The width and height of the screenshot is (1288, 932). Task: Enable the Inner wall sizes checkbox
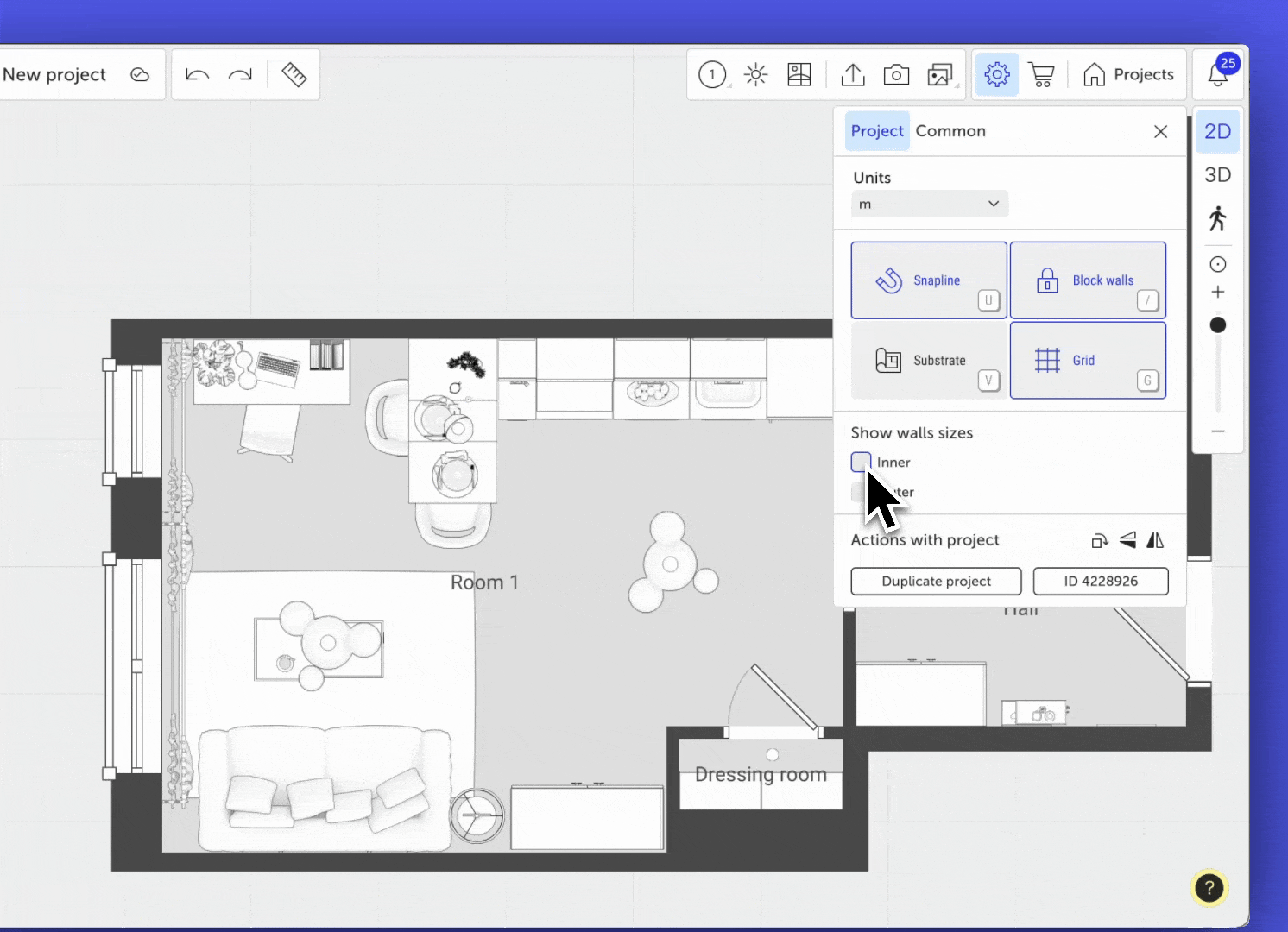[x=861, y=462]
